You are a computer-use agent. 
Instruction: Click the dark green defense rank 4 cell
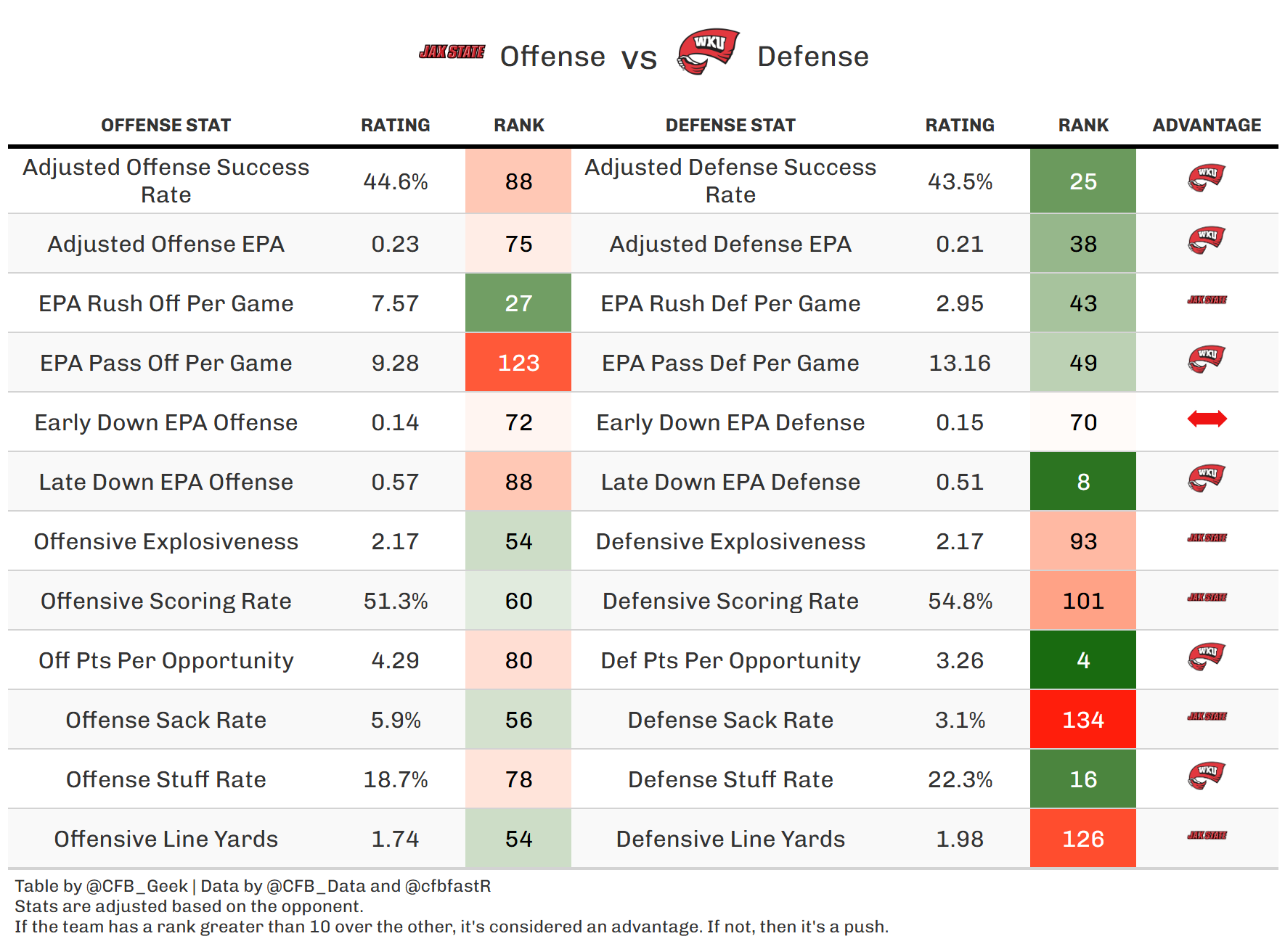1082,660
